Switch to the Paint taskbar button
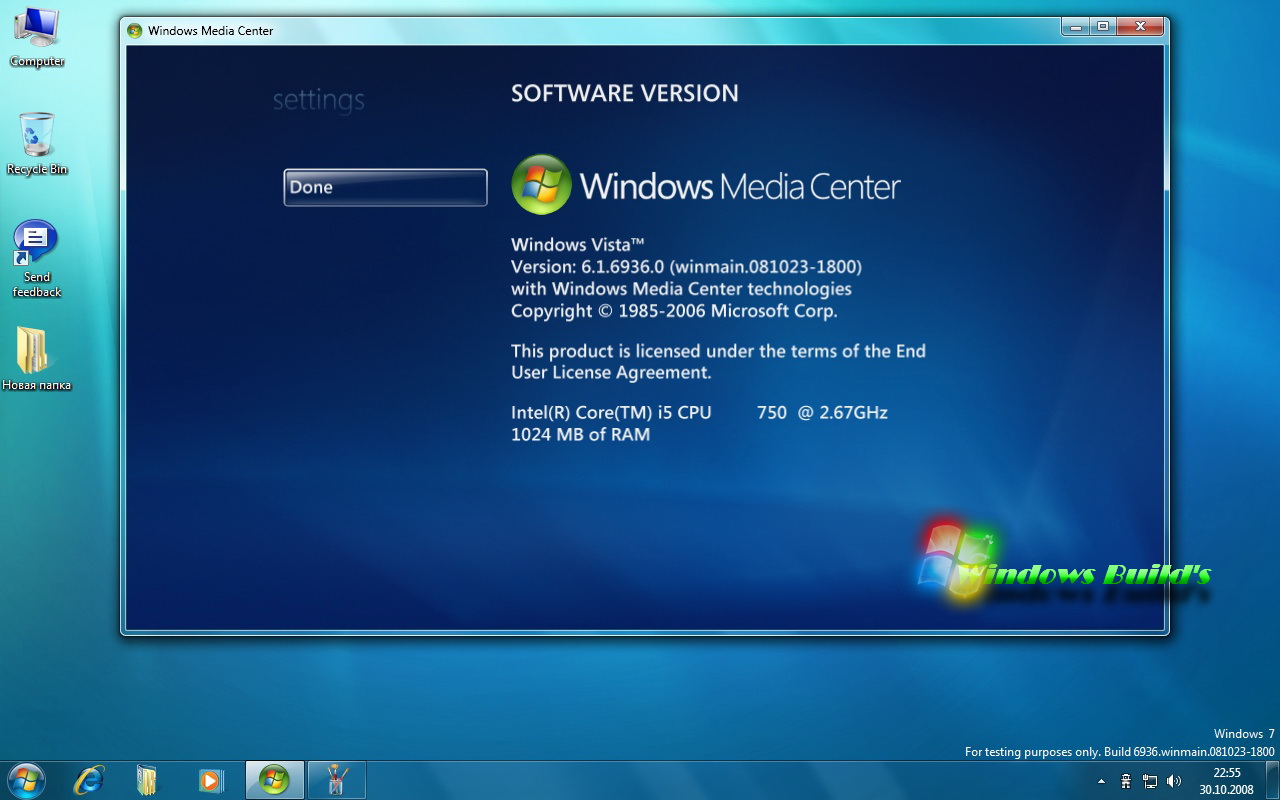The image size is (1280, 800). pos(336,780)
